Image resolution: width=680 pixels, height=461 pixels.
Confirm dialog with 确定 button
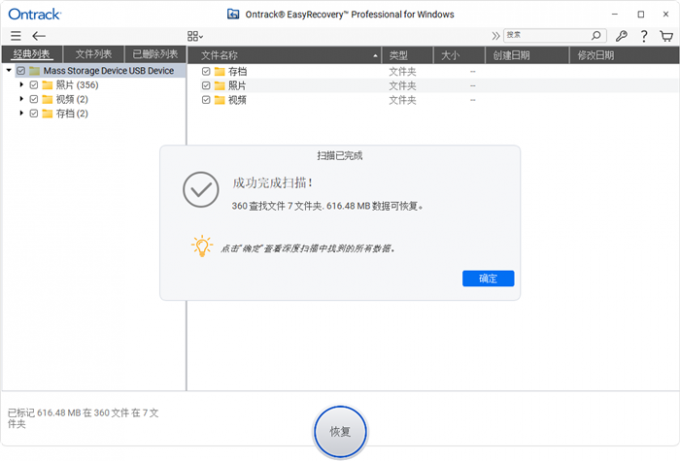click(x=488, y=278)
